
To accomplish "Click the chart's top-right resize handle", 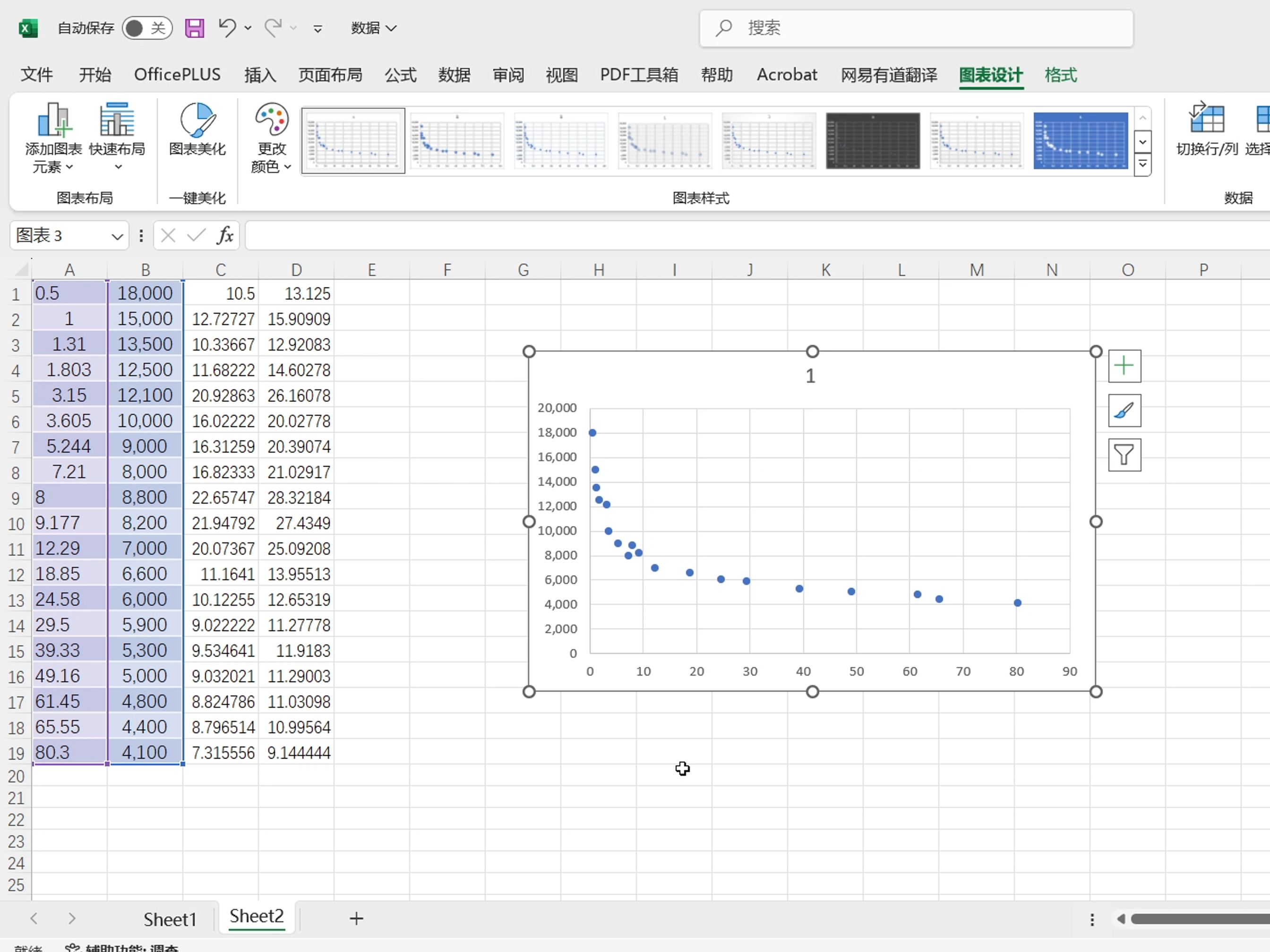I will pos(1096,352).
